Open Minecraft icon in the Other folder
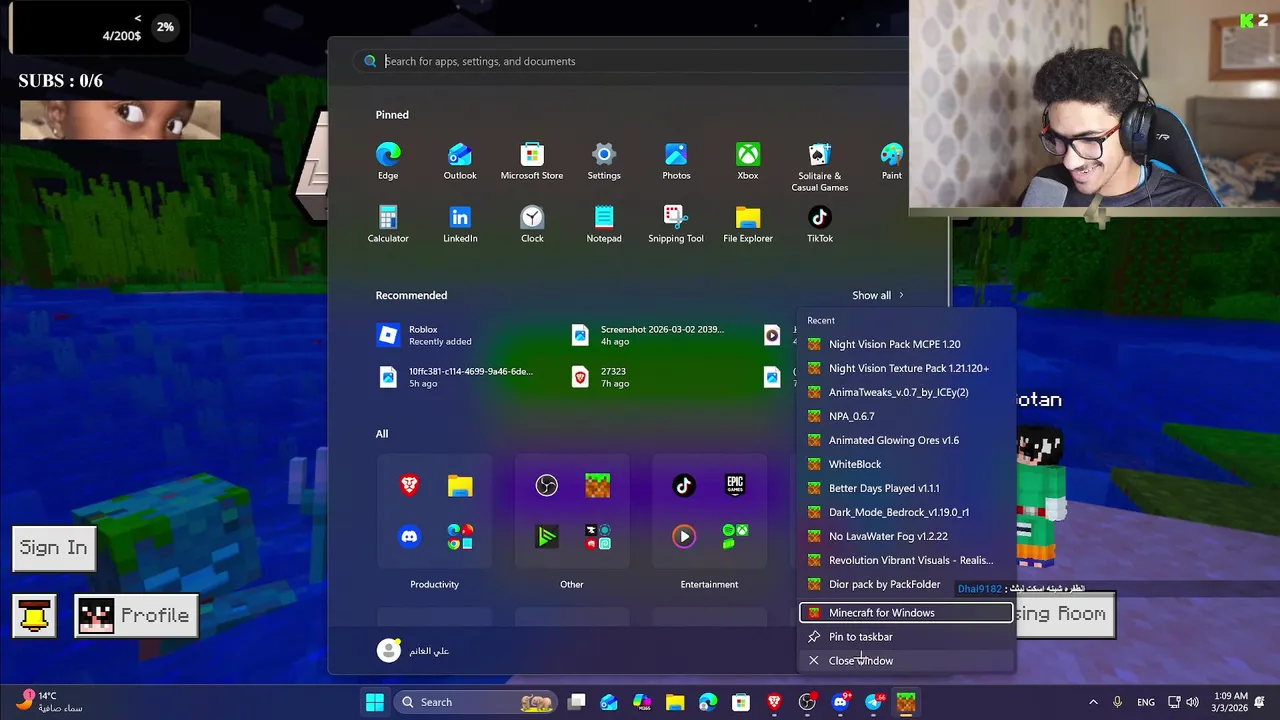This screenshot has width=1280, height=720. pyautogui.click(x=597, y=486)
